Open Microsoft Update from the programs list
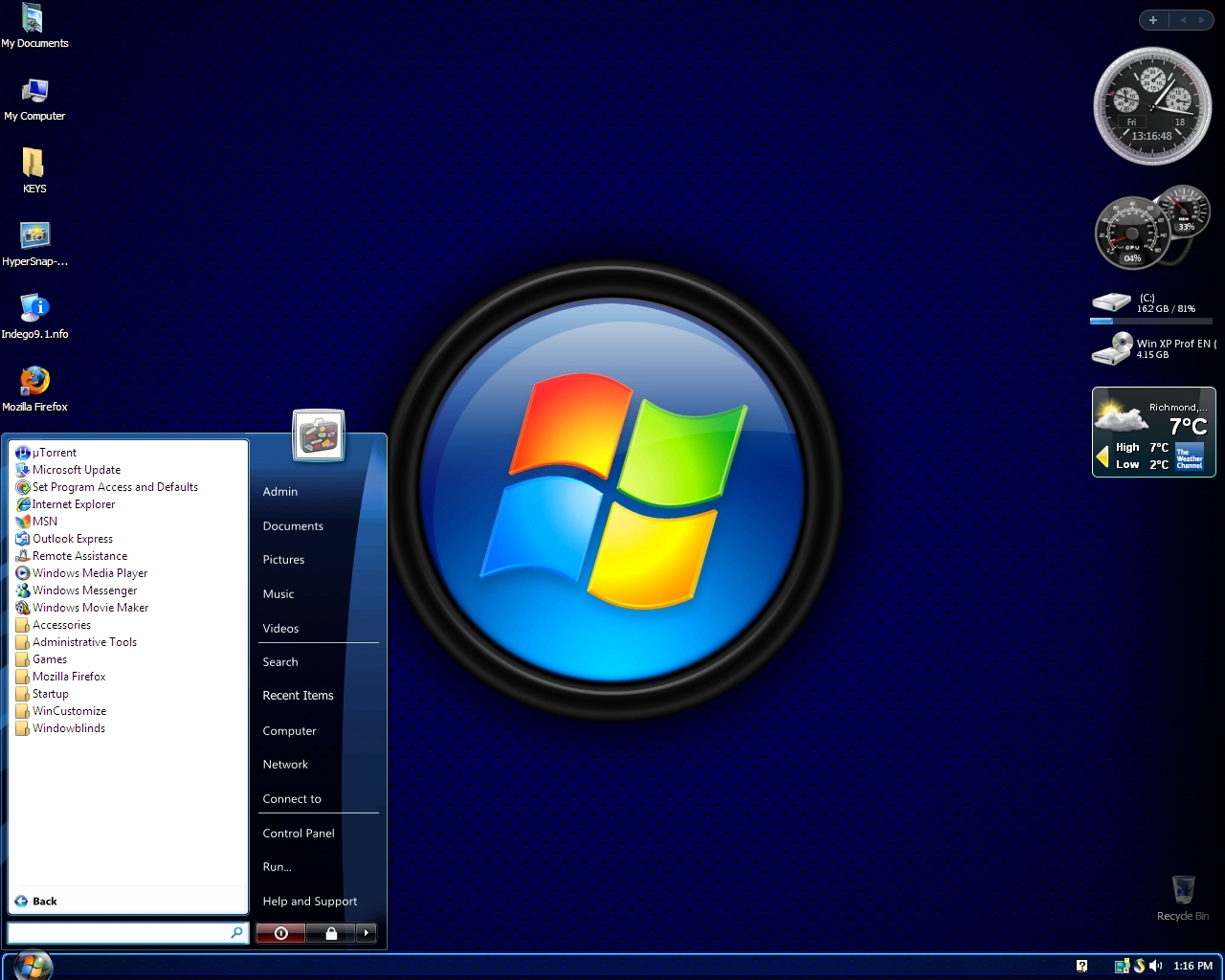 coord(68,470)
